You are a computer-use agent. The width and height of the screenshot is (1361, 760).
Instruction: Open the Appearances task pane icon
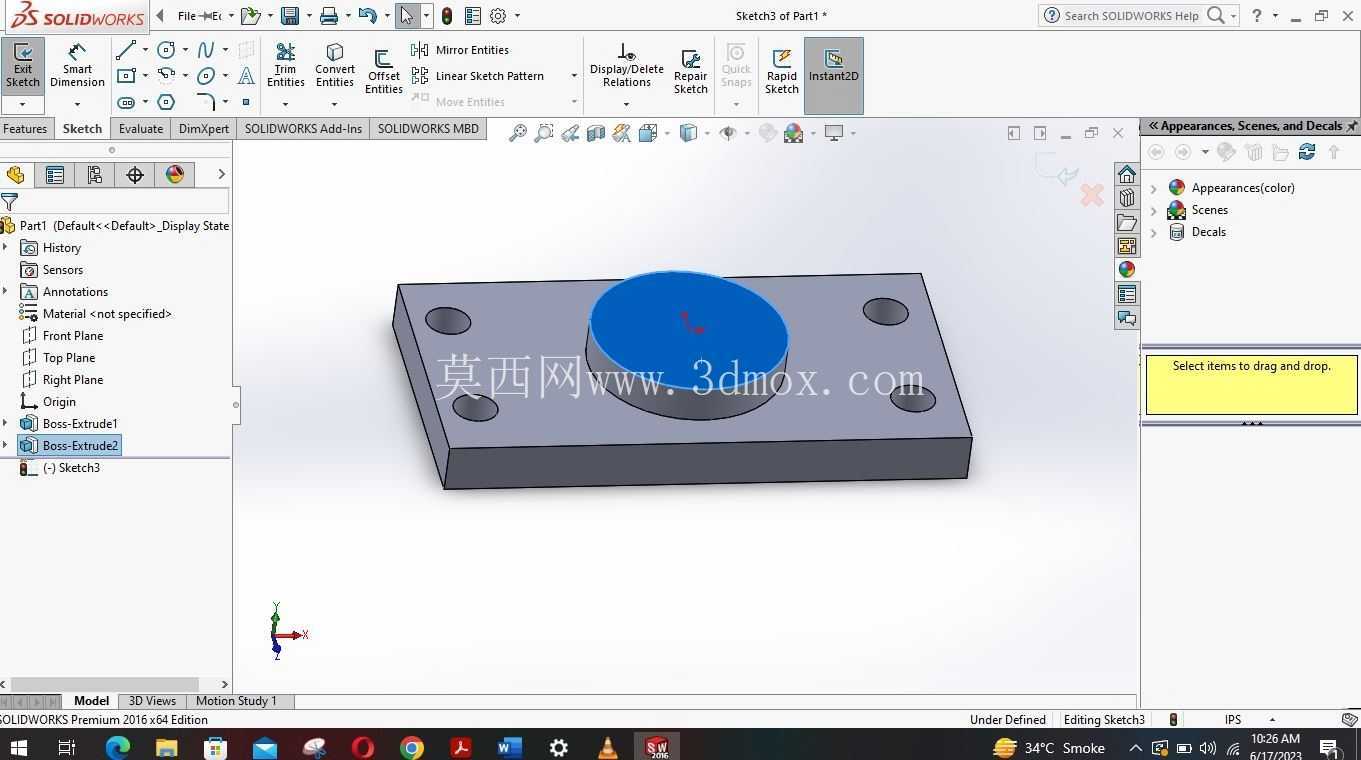point(1127,270)
